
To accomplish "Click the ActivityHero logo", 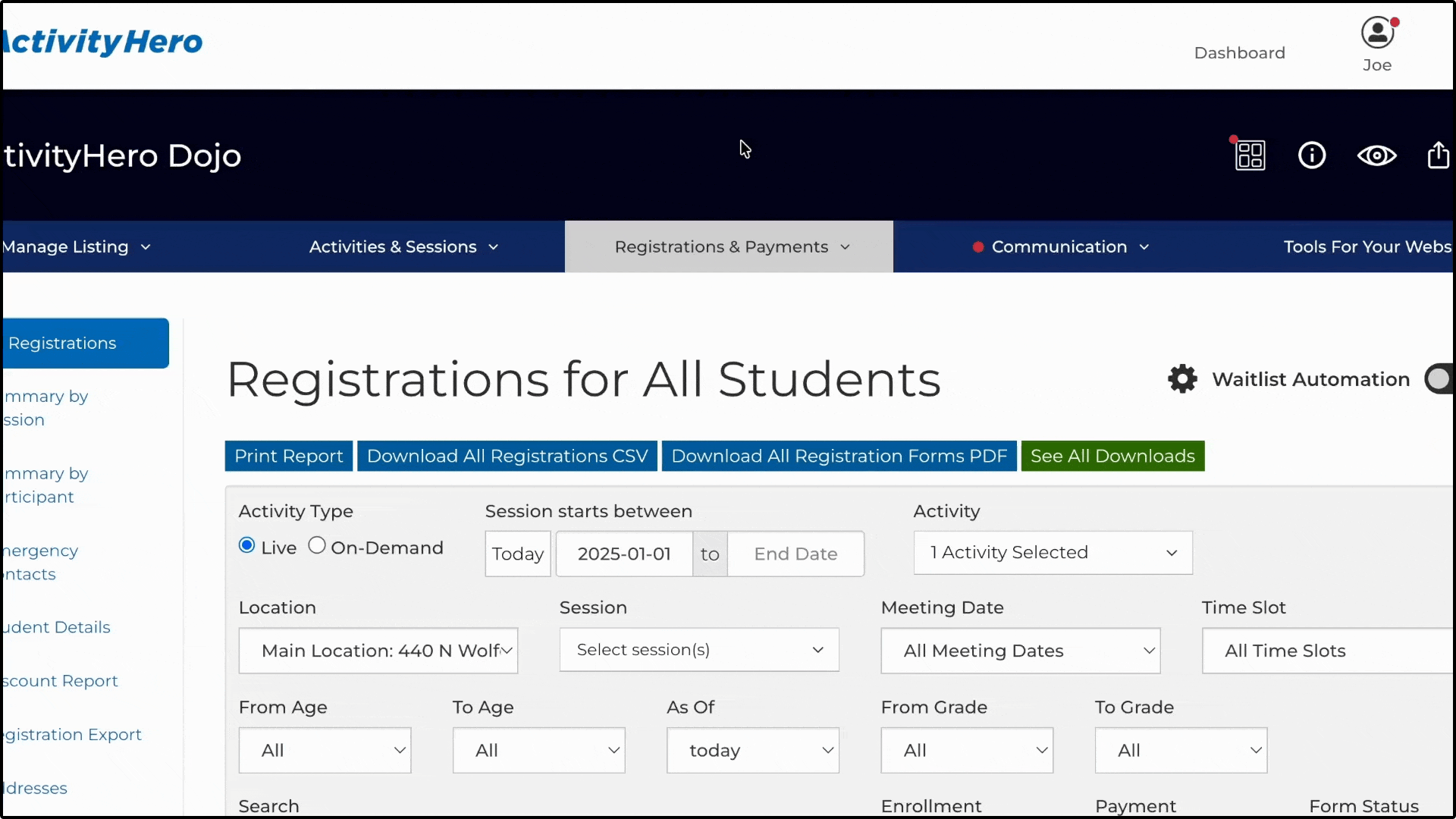I will [102, 42].
